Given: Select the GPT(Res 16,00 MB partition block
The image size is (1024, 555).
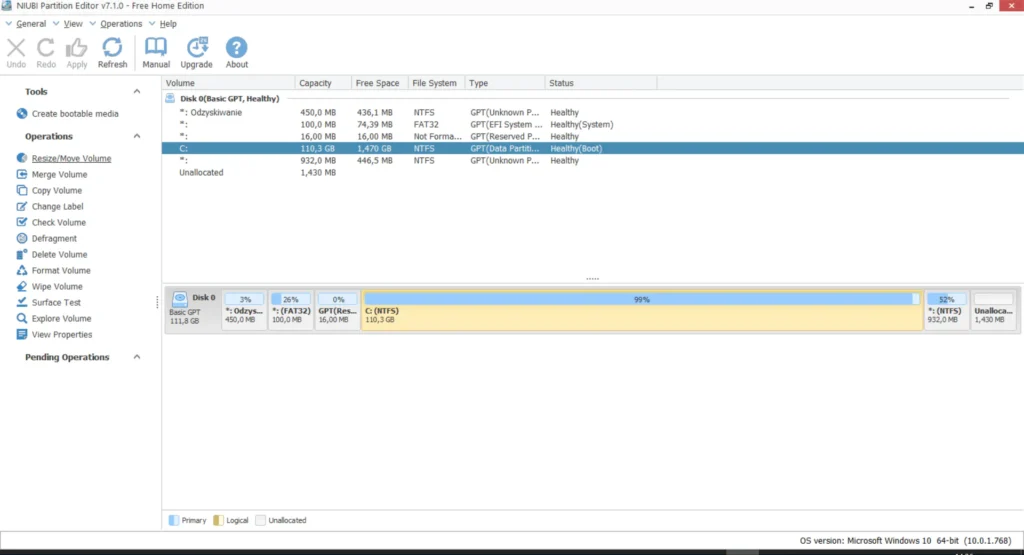Looking at the screenshot, I should [x=338, y=309].
